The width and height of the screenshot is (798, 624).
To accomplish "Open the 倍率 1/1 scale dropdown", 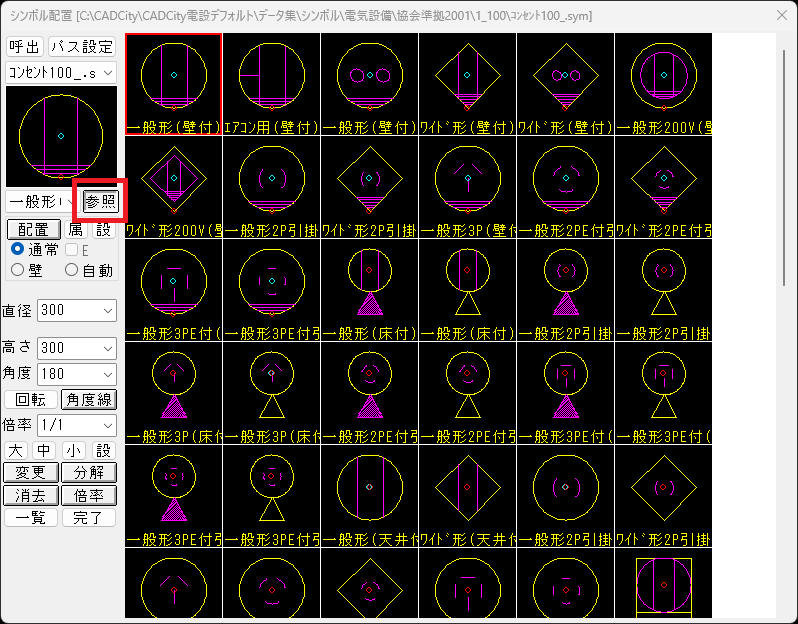I will [77, 425].
